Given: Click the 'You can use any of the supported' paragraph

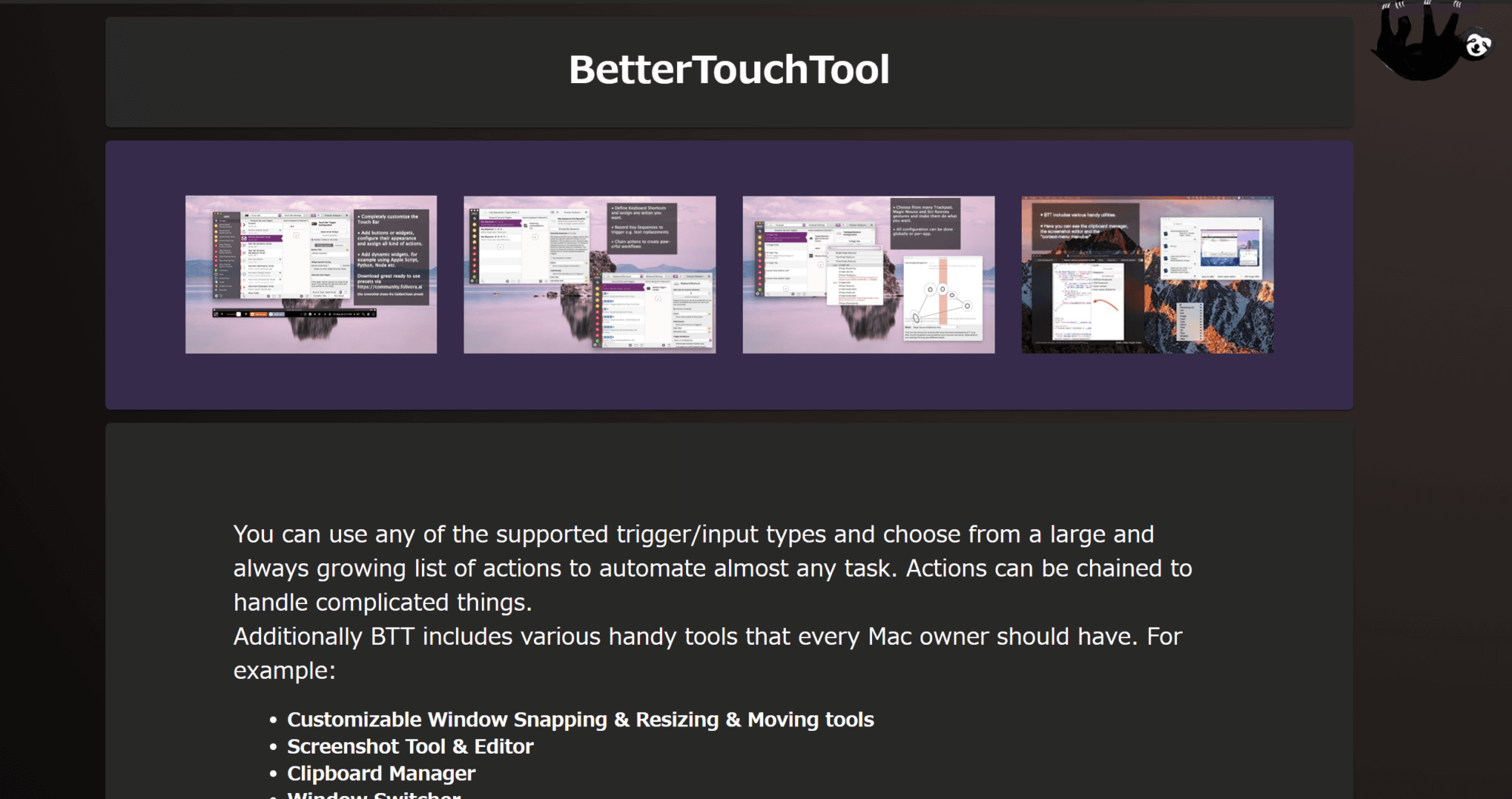Looking at the screenshot, I should [713, 568].
